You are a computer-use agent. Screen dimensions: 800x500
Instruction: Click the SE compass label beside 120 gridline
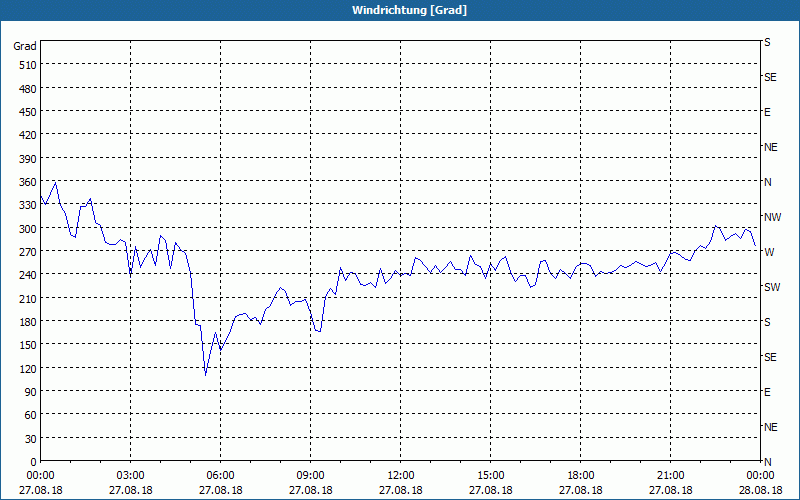770,357
